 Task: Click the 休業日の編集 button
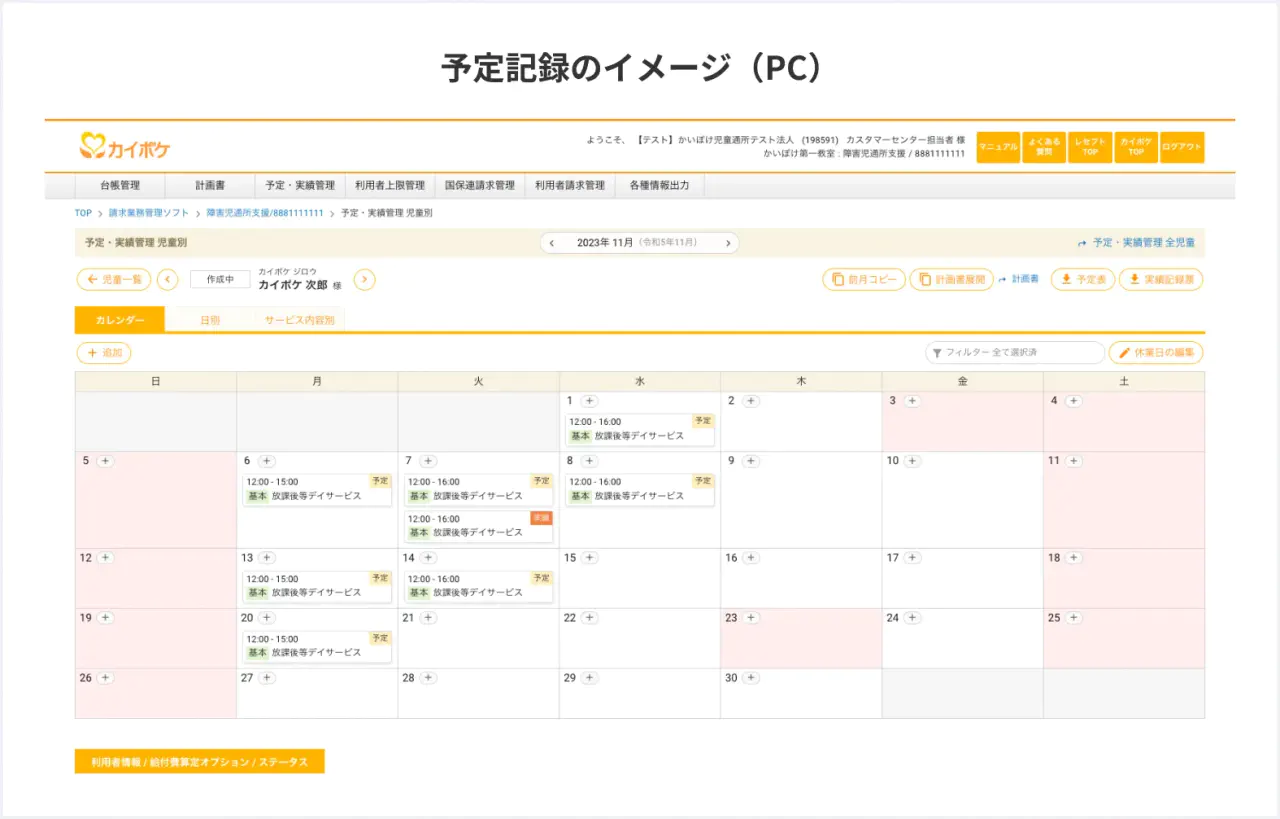1156,353
